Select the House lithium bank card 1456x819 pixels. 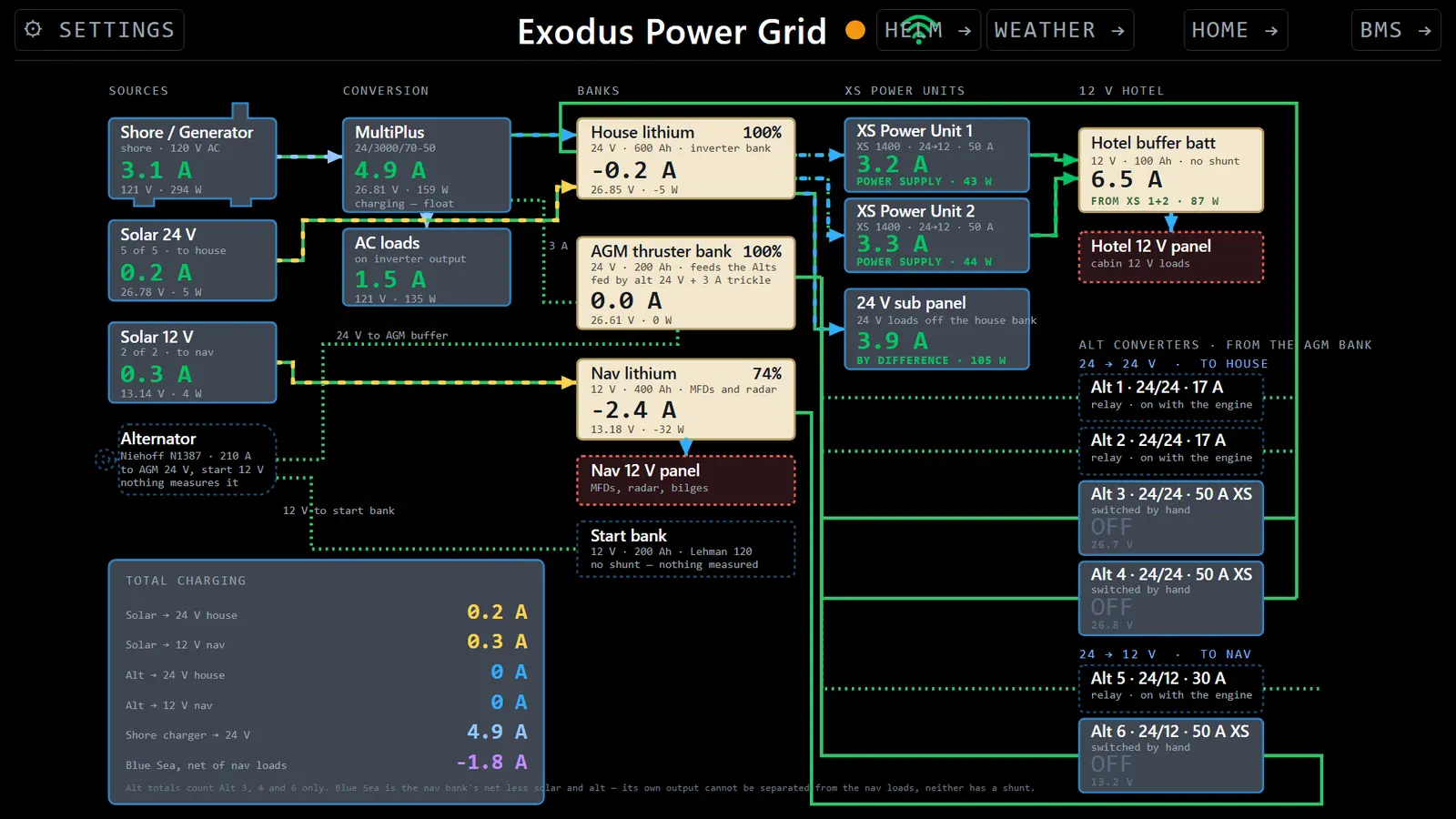pyautogui.click(x=686, y=158)
